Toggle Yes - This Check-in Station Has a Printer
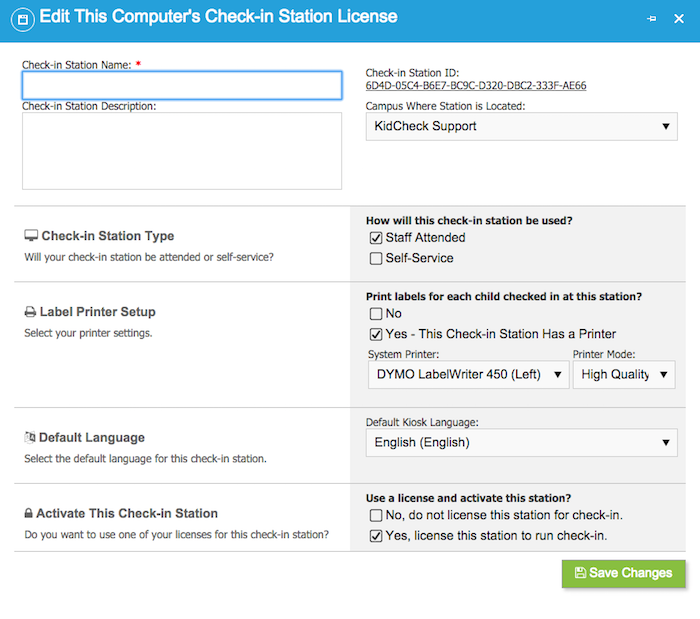This screenshot has height=619, width=700. [x=376, y=334]
